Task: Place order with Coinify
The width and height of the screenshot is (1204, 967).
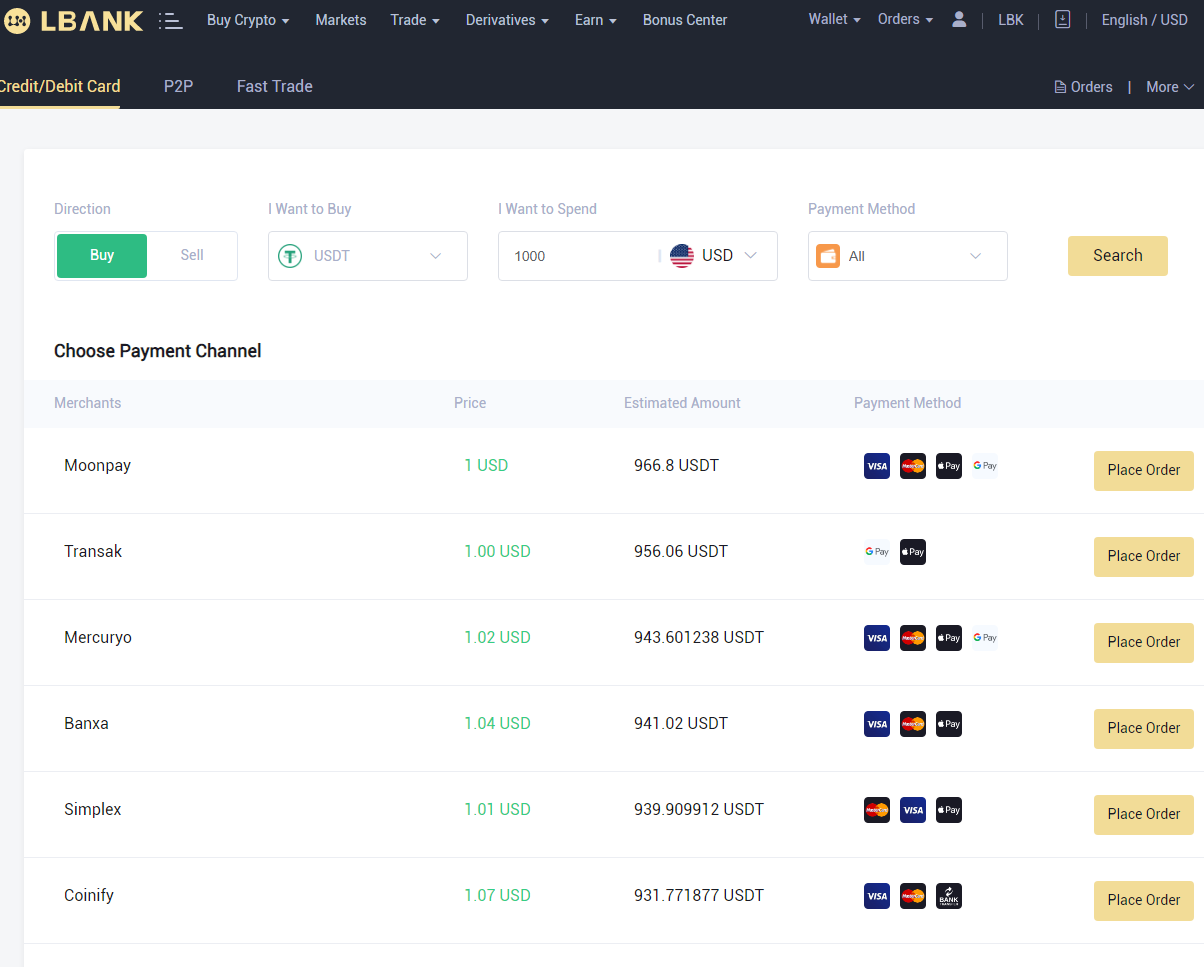Action: pyautogui.click(x=1144, y=901)
